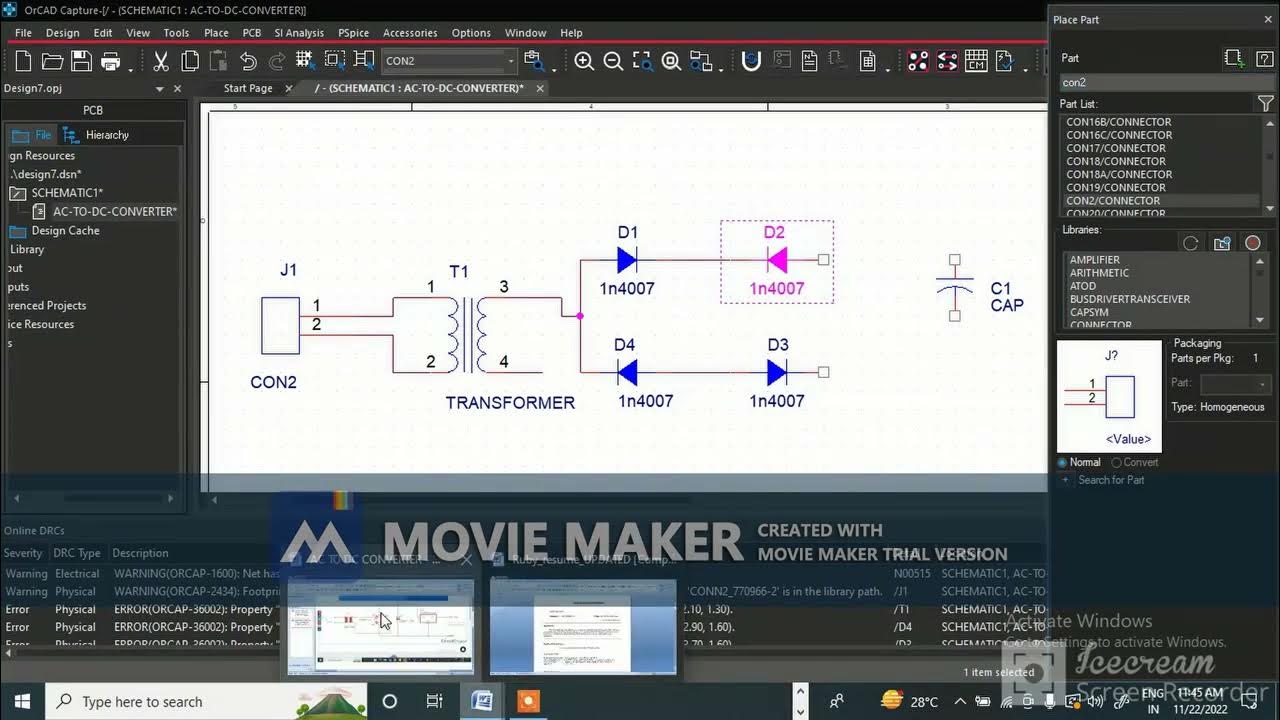Open the Packaging Part dropdown
Screen dimensions: 1280x720
click(1235, 383)
